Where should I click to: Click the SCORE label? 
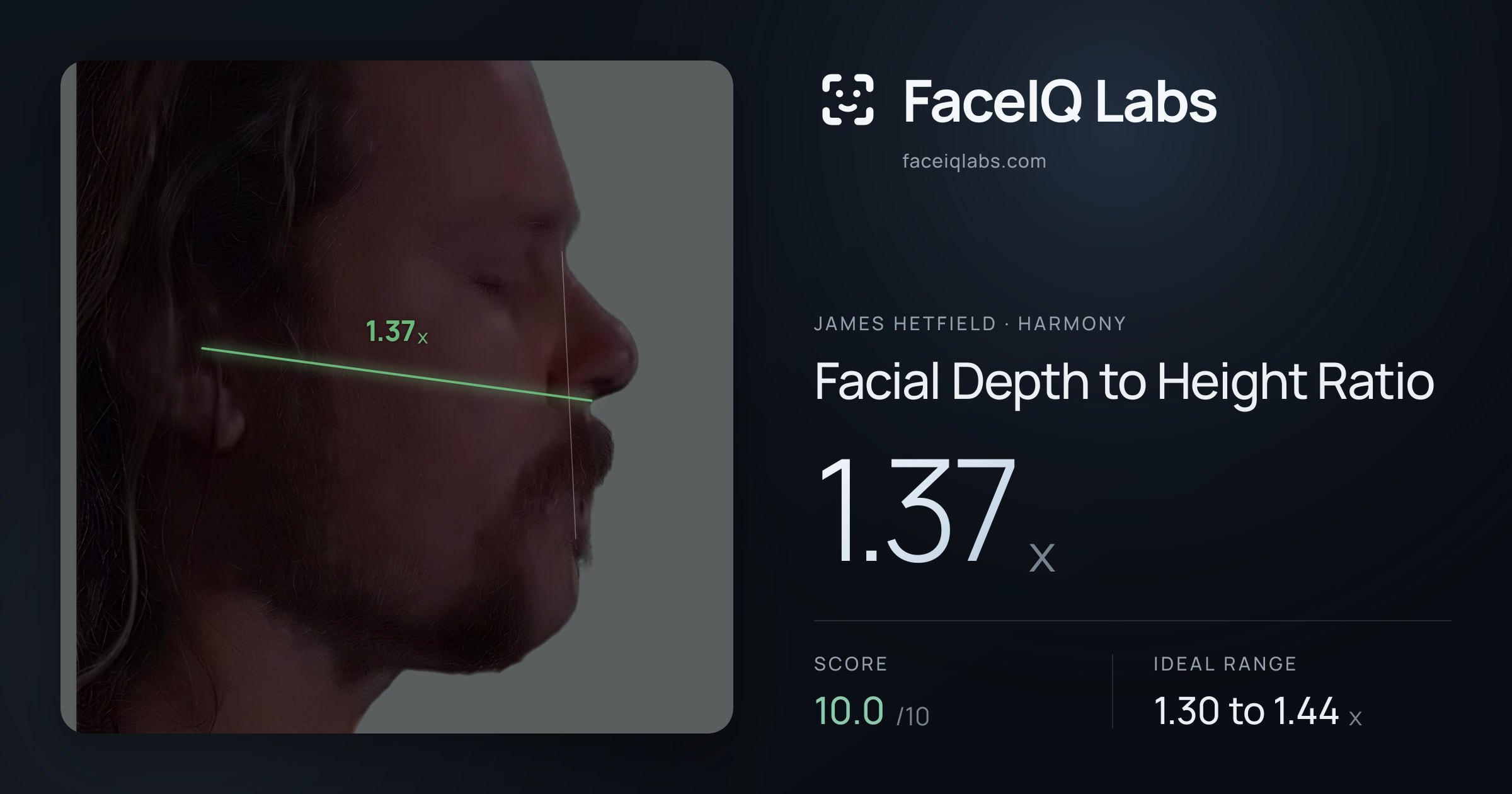point(850,664)
